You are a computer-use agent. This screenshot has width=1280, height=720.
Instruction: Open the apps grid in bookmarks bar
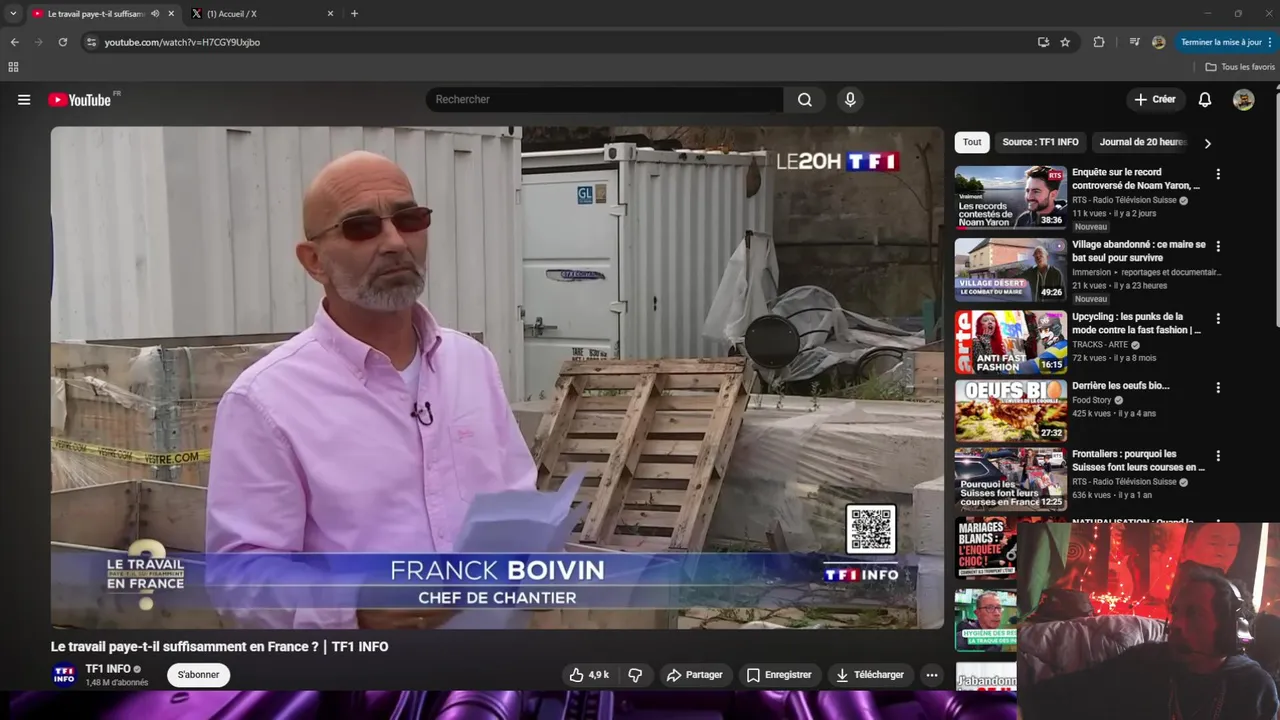[x=13, y=67]
